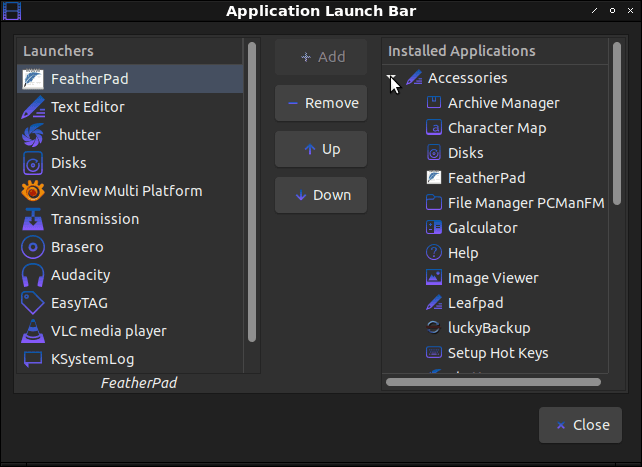Select Leafpad text under Accessories
The image size is (642, 467).
pos(476,303)
